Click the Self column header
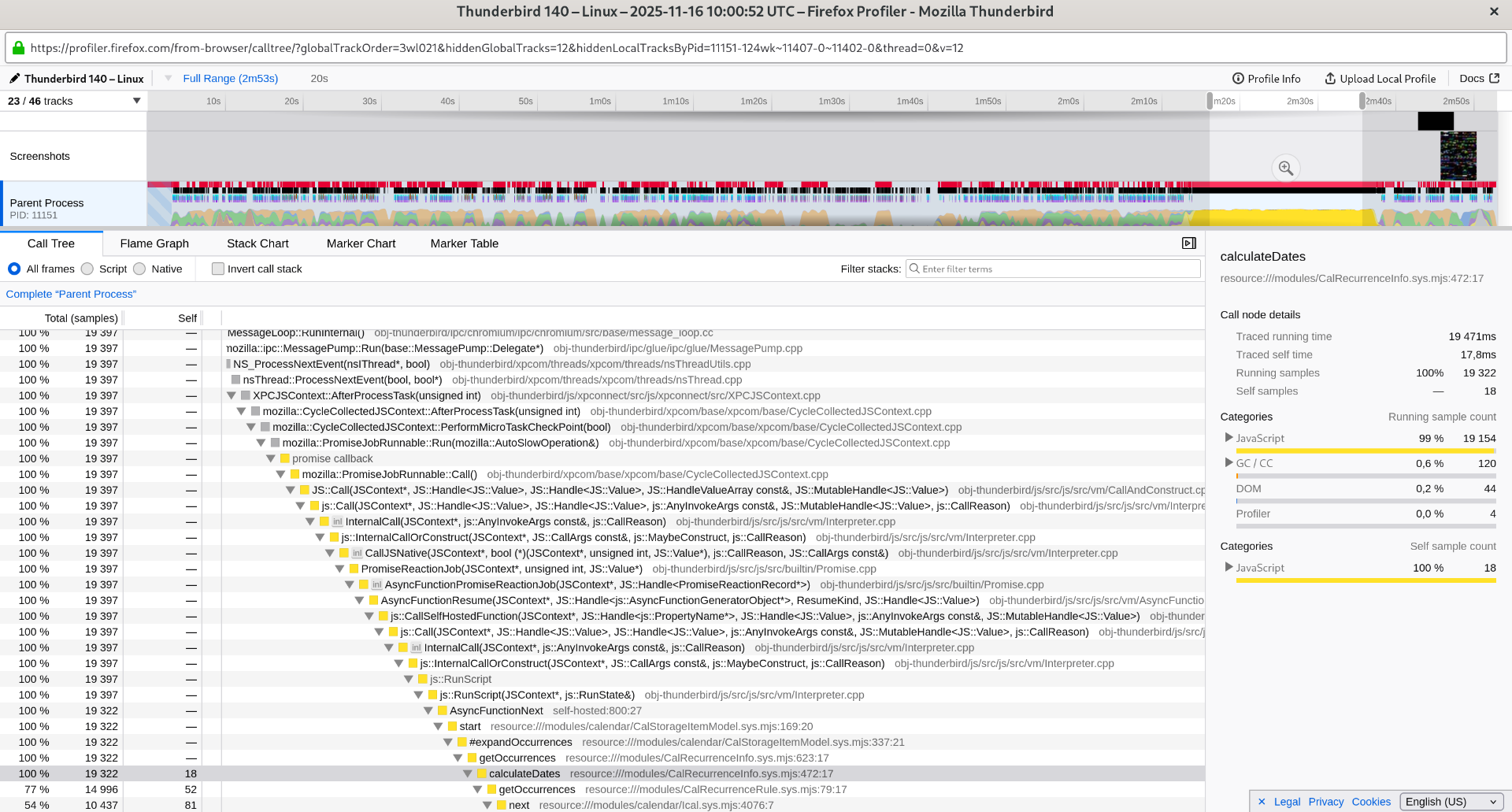Image resolution: width=1512 pixels, height=812 pixels. coord(187,318)
